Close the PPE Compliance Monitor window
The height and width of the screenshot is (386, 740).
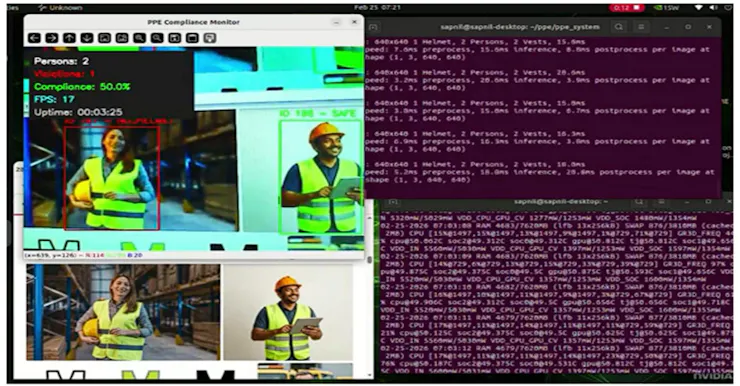pyautogui.click(x=354, y=22)
